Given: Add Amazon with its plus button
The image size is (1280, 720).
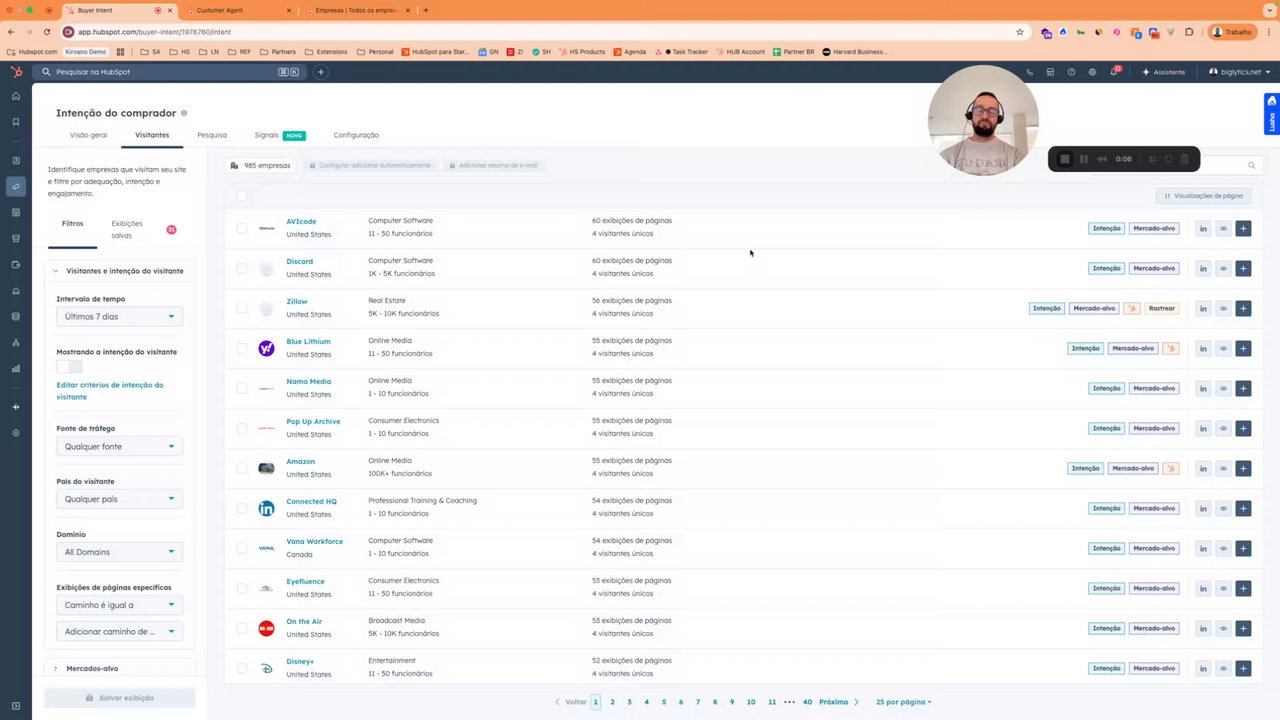Looking at the screenshot, I should coord(1243,468).
